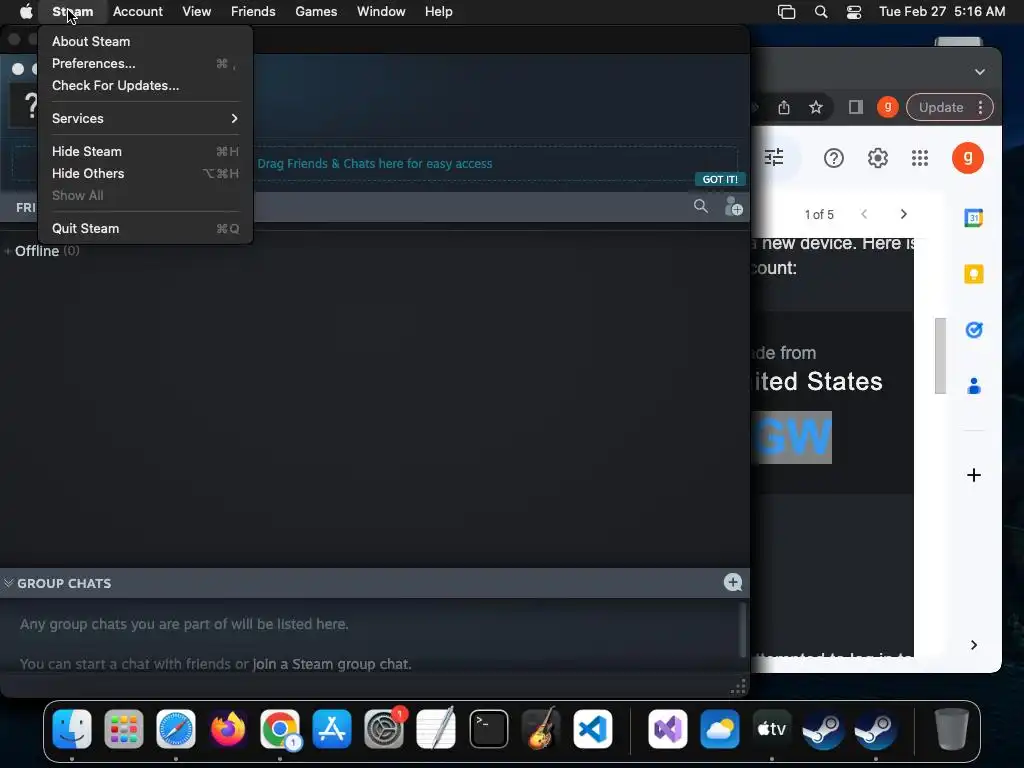Viewport: 1024px width, 768px height.
Task: Click the Add a Friend icon
Action: click(x=733, y=206)
